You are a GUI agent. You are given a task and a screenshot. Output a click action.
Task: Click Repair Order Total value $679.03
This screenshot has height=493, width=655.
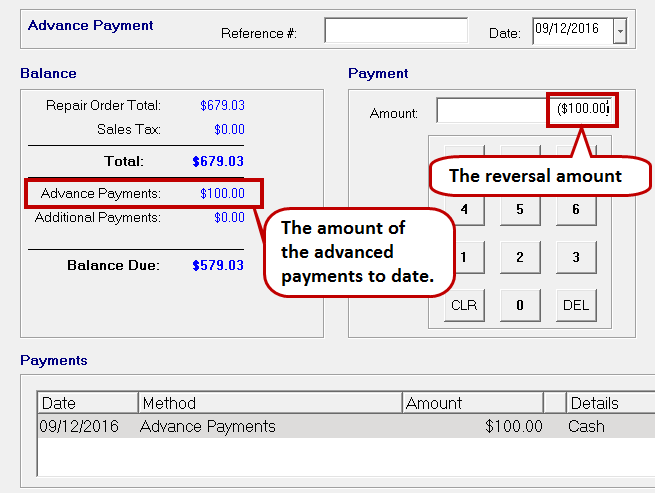pos(222,105)
